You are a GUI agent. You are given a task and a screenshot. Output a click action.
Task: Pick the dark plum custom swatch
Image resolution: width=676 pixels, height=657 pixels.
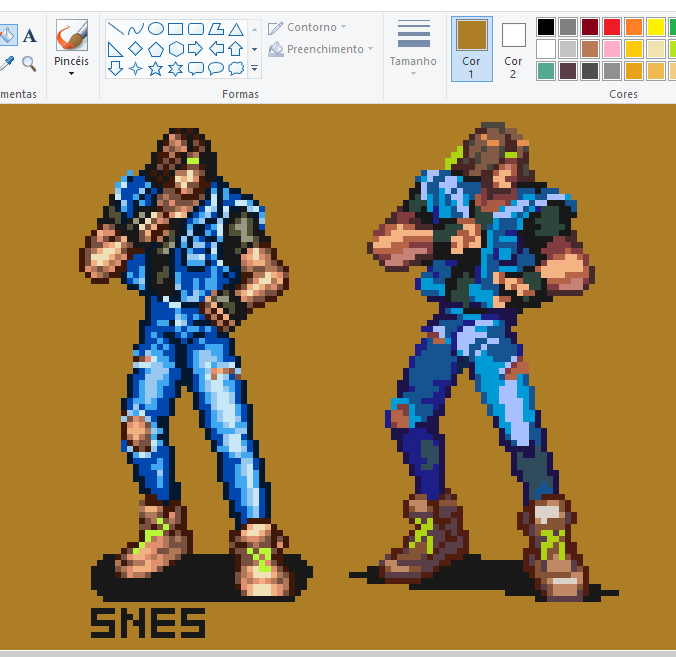click(568, 71)
